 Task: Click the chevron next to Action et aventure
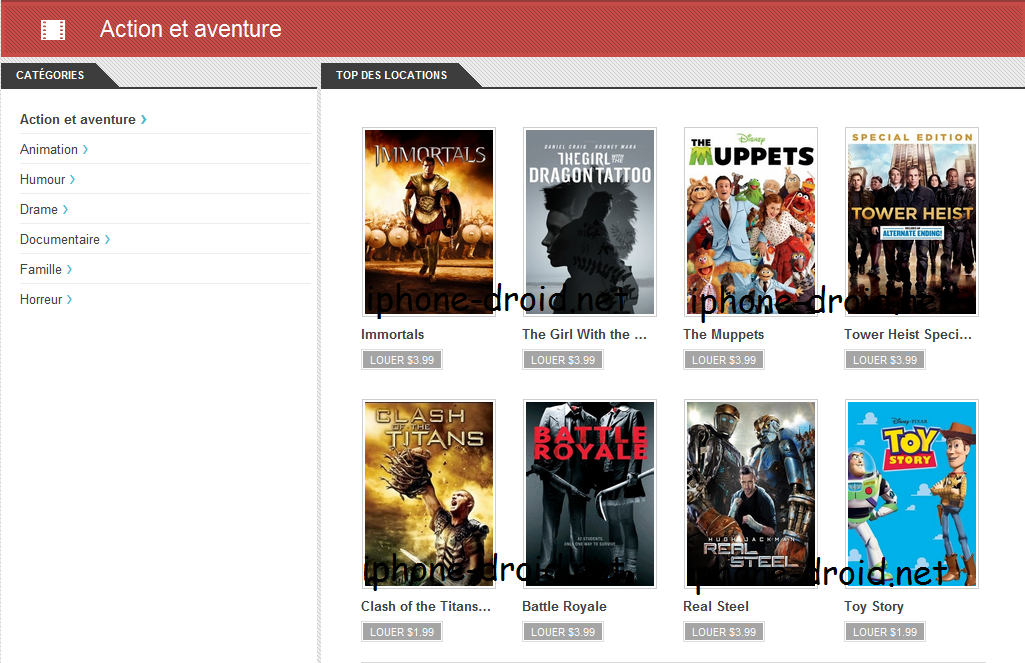[x=144, y=120]
